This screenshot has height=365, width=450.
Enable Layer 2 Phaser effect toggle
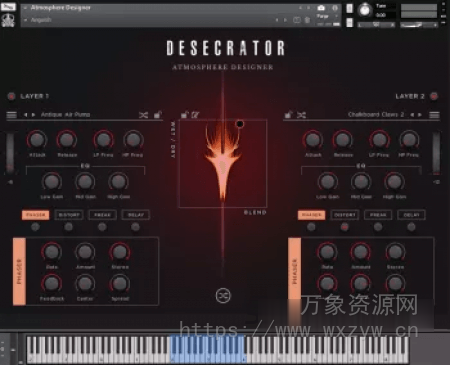pos(311,227)
